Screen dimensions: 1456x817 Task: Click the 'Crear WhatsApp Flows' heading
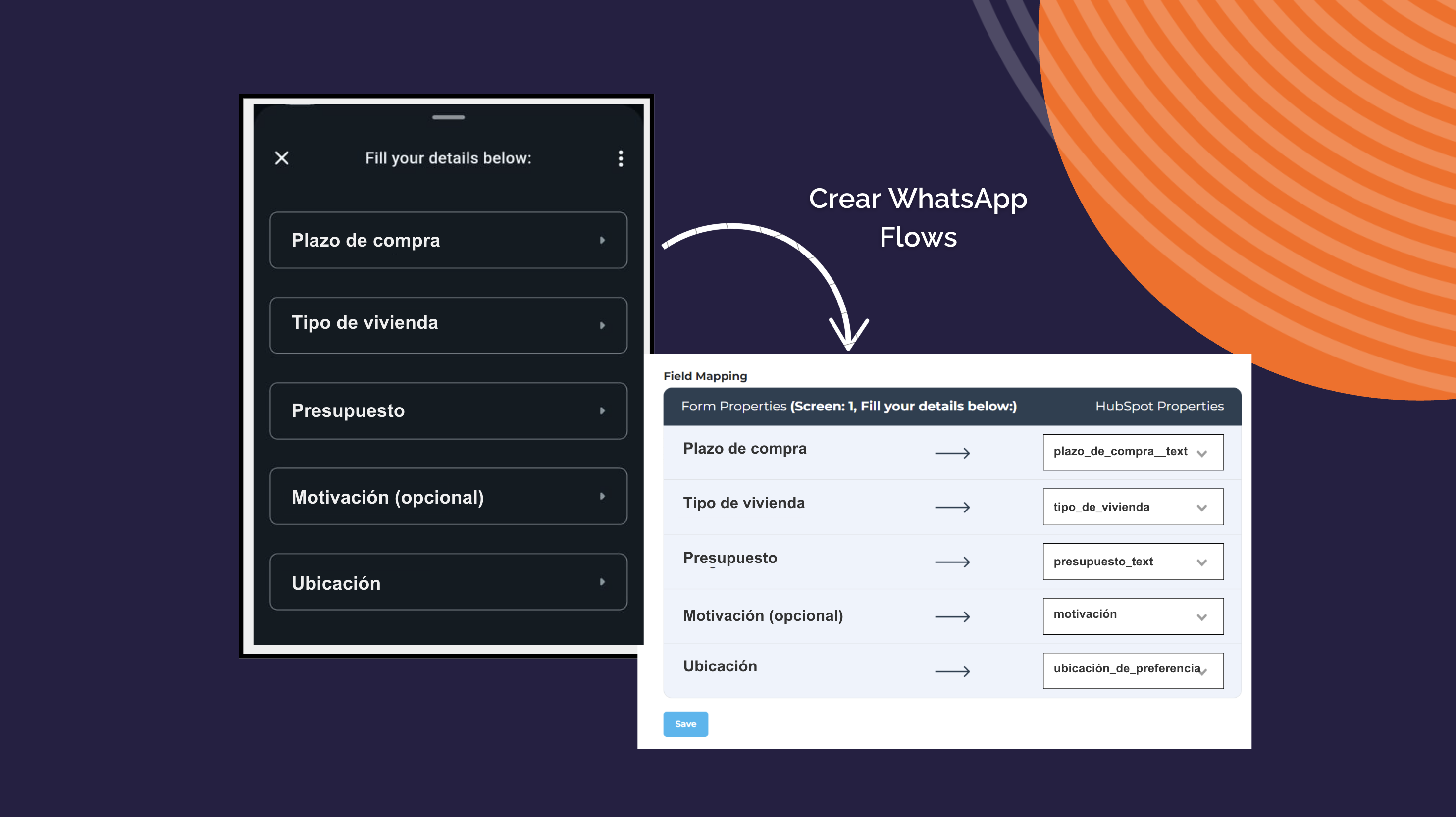click(918, 217)
